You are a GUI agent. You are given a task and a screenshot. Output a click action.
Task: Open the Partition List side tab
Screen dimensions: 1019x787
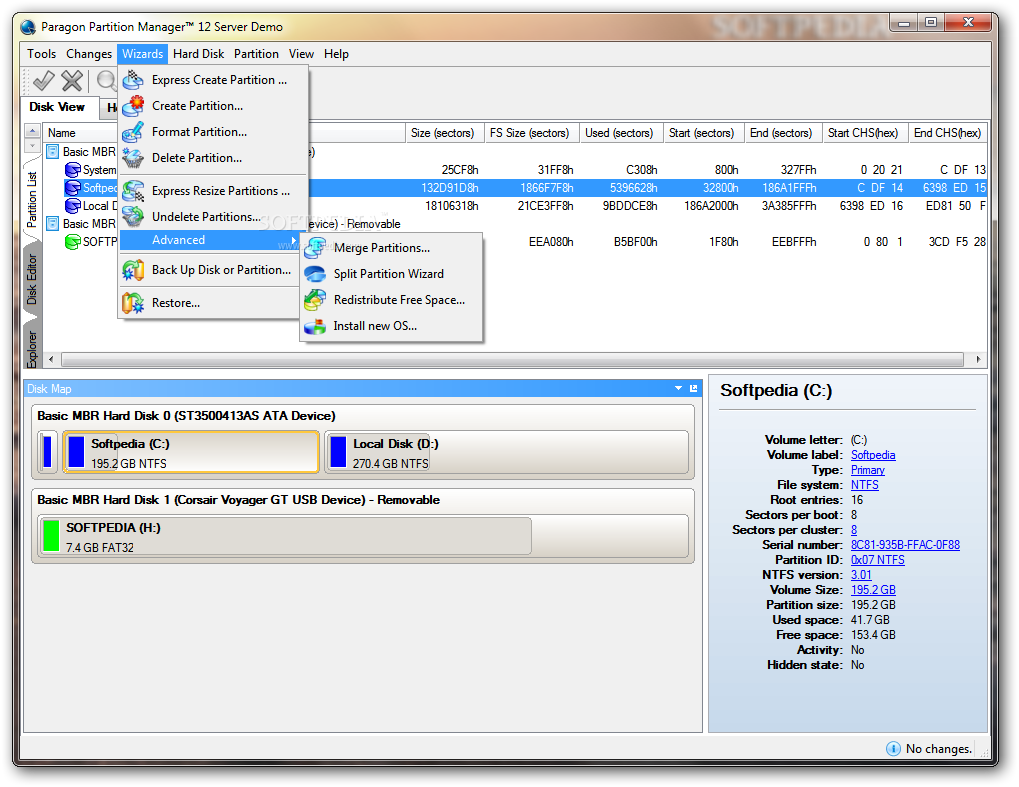[32, 199]
